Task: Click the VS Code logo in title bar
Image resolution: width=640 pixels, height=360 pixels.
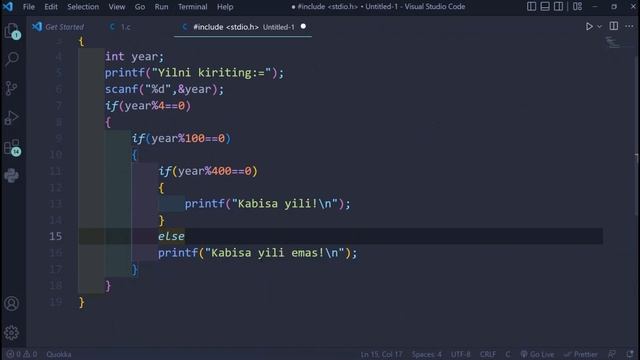Action: (8, 7)
